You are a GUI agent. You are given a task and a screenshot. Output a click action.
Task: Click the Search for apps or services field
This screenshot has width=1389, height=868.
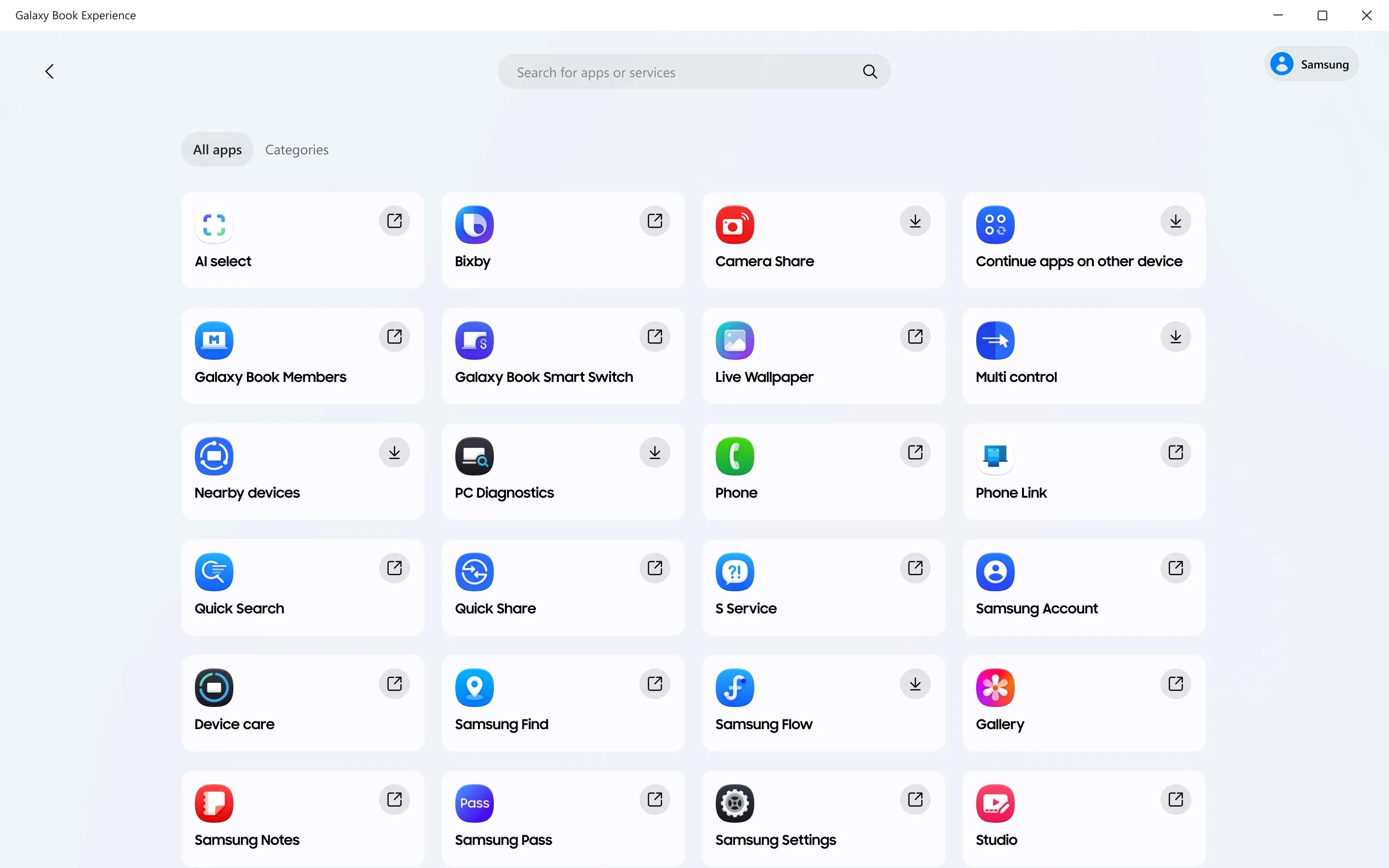tap(694, 72)
